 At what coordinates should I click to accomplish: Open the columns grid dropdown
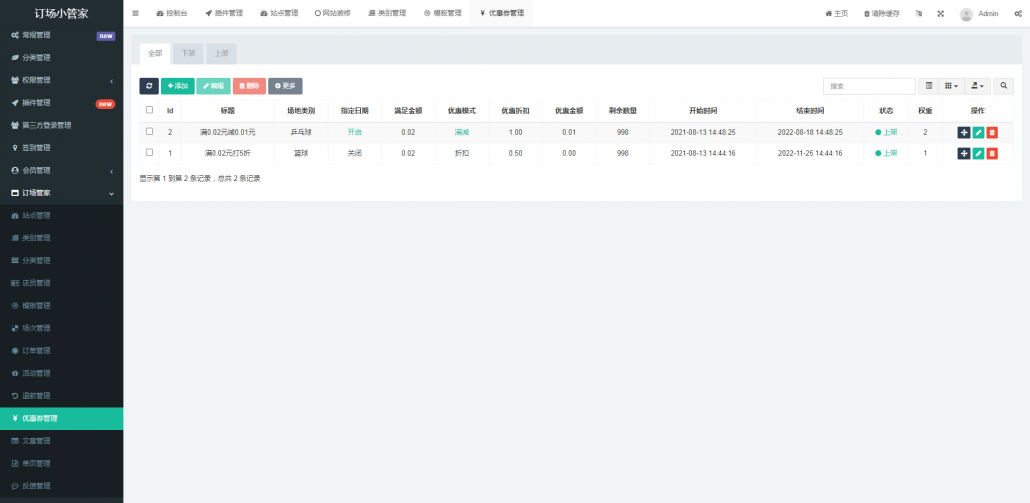pyautogui.click(x=951, y=86)
